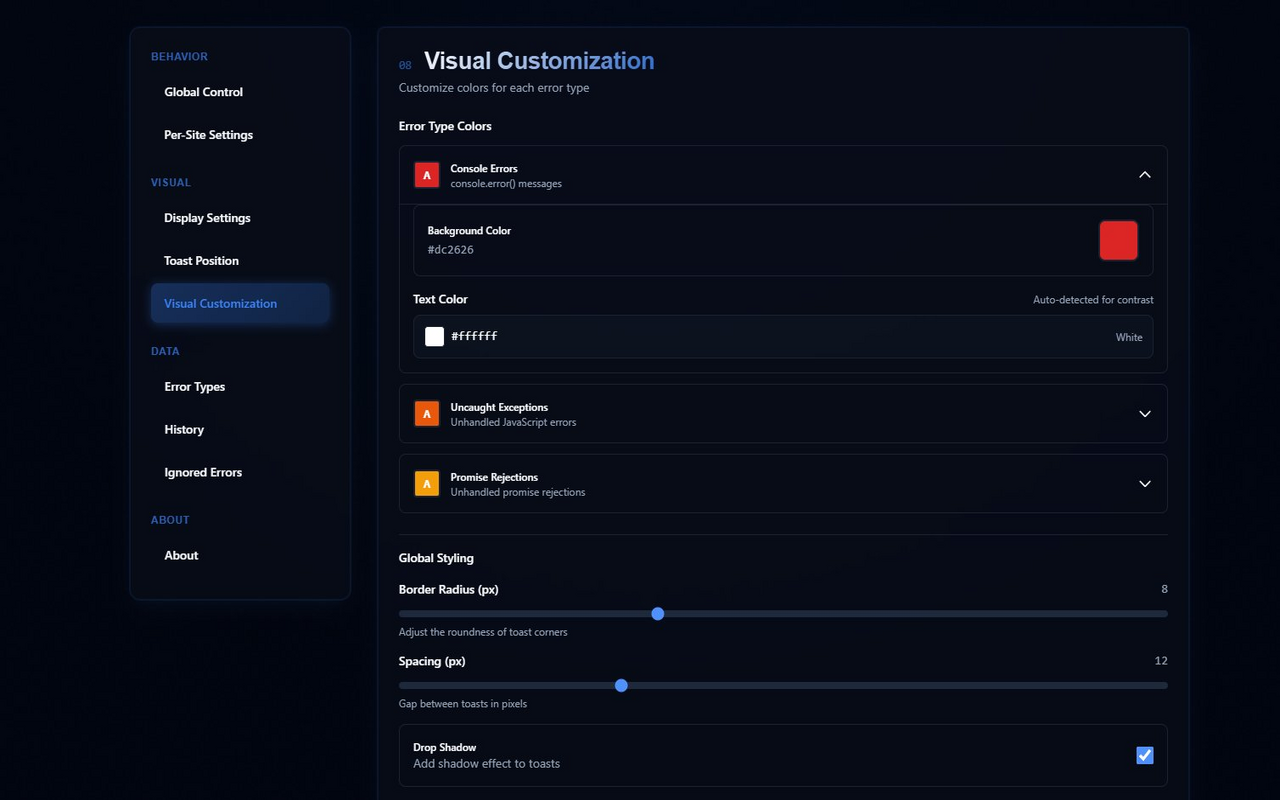Click the Spacing slider handle

[x=621, y=686]
